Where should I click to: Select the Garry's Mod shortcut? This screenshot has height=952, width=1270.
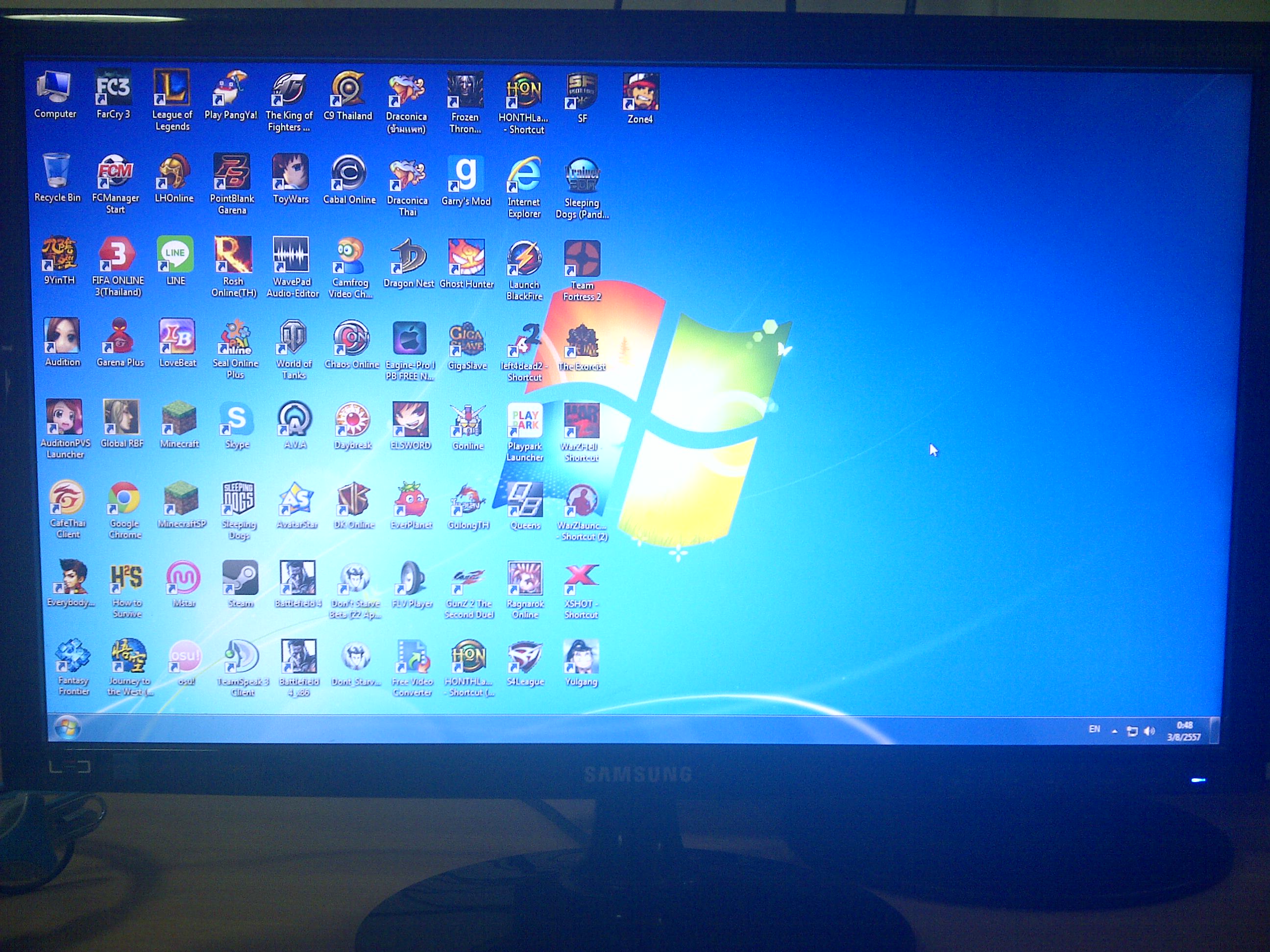(465, 174)
